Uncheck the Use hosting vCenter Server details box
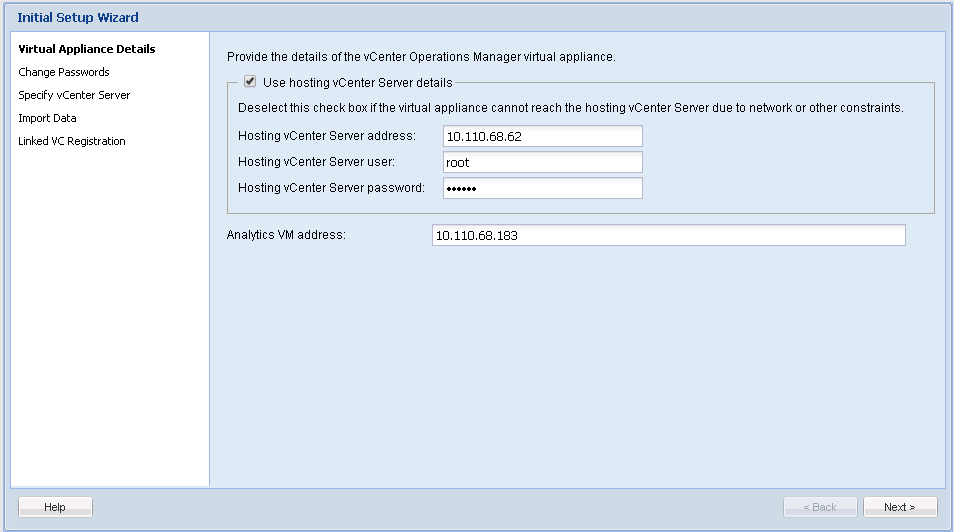The width and height of the screenshot is (954, 532). 250,83
